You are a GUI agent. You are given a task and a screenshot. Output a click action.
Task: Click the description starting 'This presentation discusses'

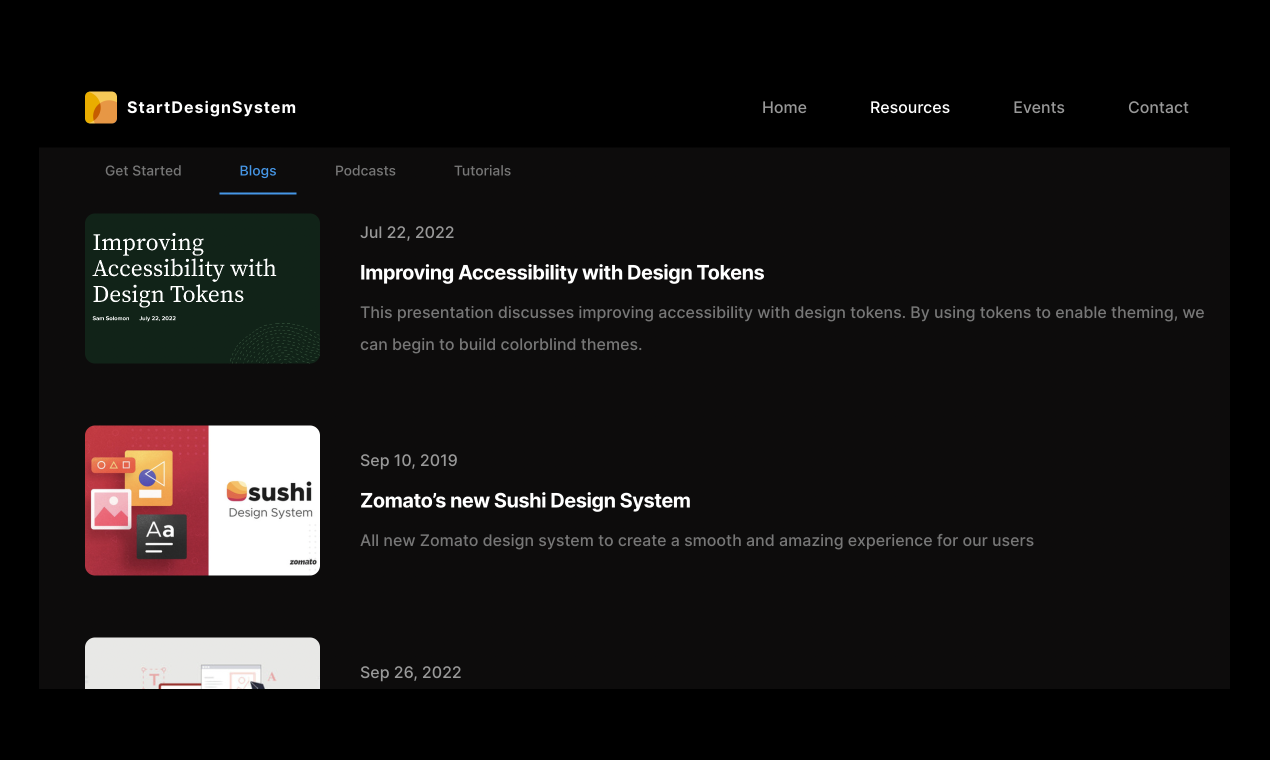click(782, 328)
